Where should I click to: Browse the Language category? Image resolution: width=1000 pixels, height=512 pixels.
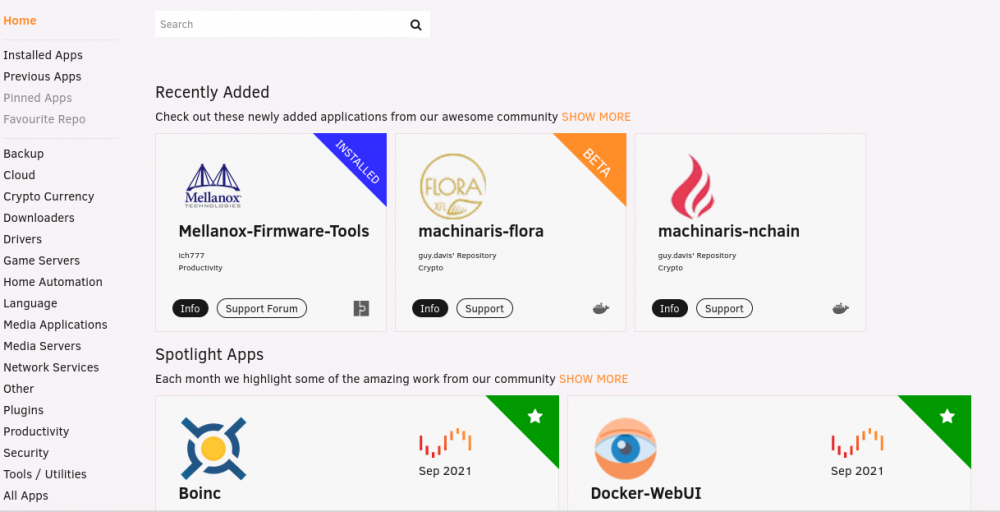(30, 304)
